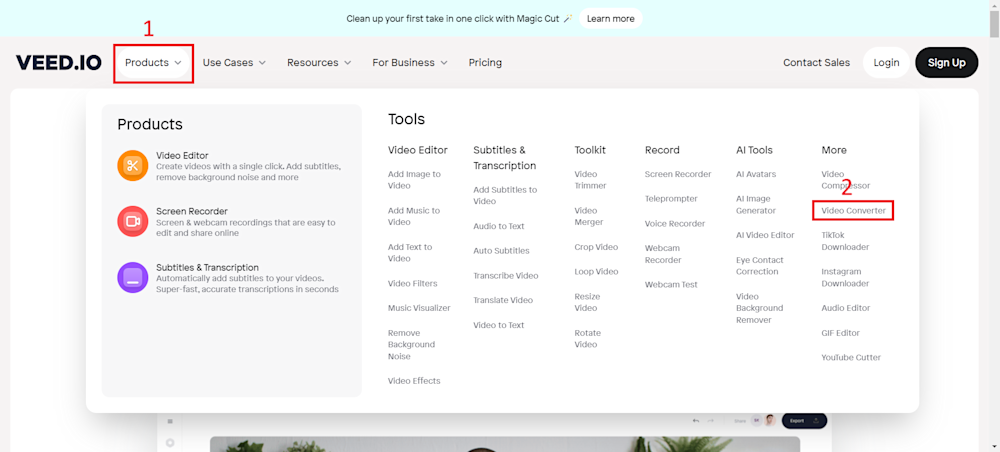This screenshot has width=1000, height=452.
Task: Click Learn more in the Magic Cut banner
Action: tap(610, 18)
